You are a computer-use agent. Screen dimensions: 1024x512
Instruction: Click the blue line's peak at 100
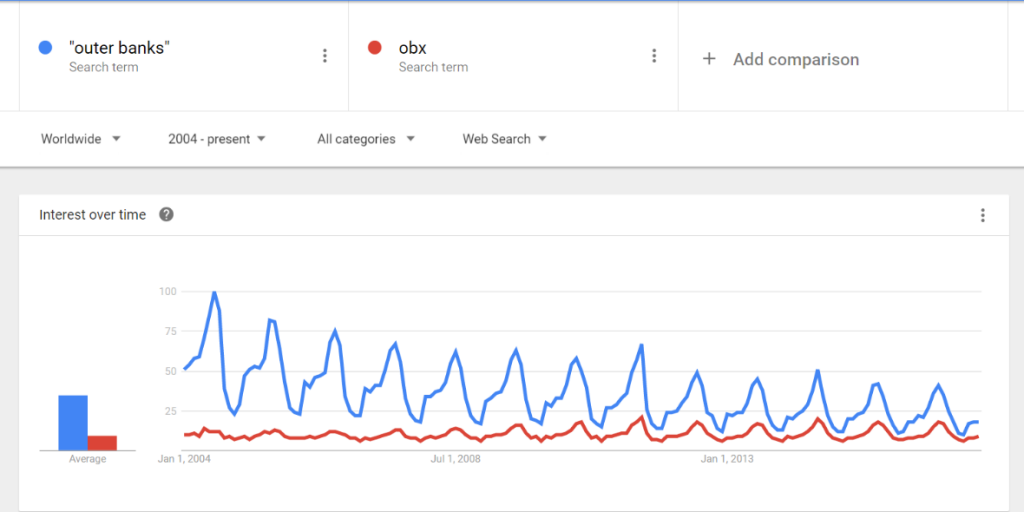click(214, 293)
